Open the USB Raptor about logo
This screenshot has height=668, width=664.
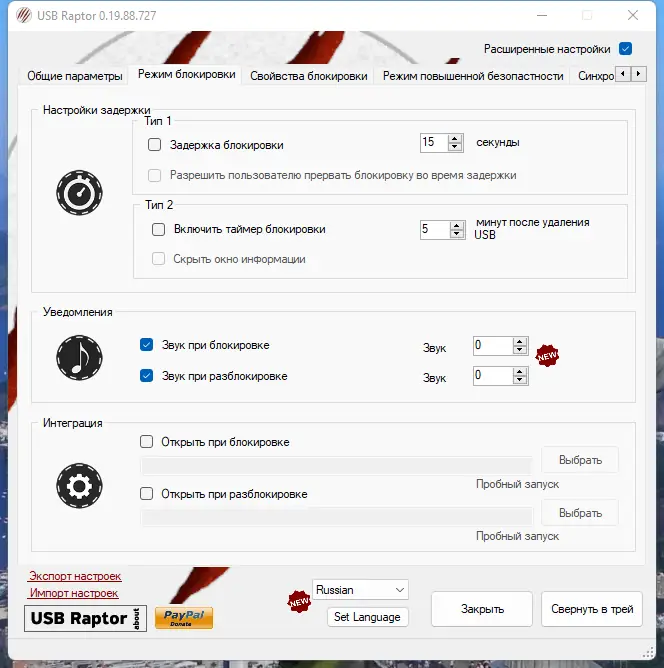(x=86, y=618)
